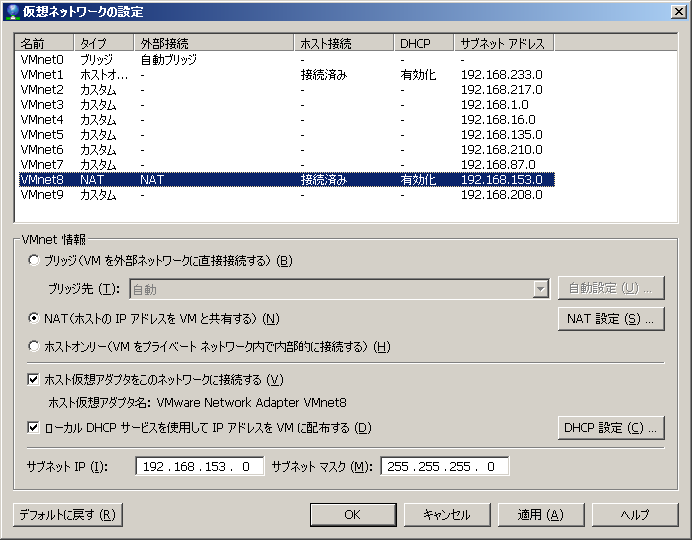Toggle ホスト仮想アダプタをこのネットワークに接続する checkbox

33,379
